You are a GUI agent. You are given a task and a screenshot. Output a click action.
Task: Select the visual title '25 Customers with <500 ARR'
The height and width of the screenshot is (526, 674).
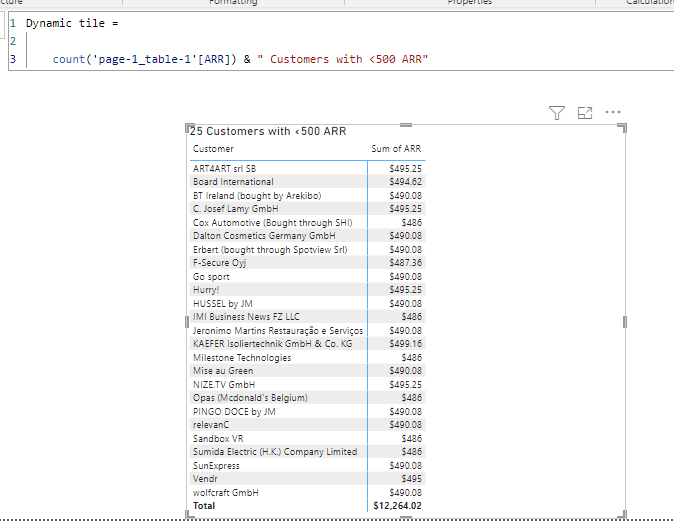tap(268, 131)
